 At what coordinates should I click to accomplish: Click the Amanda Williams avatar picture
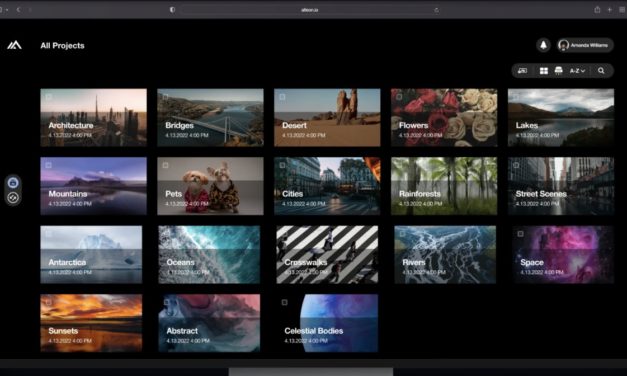[x=563, y=45]
